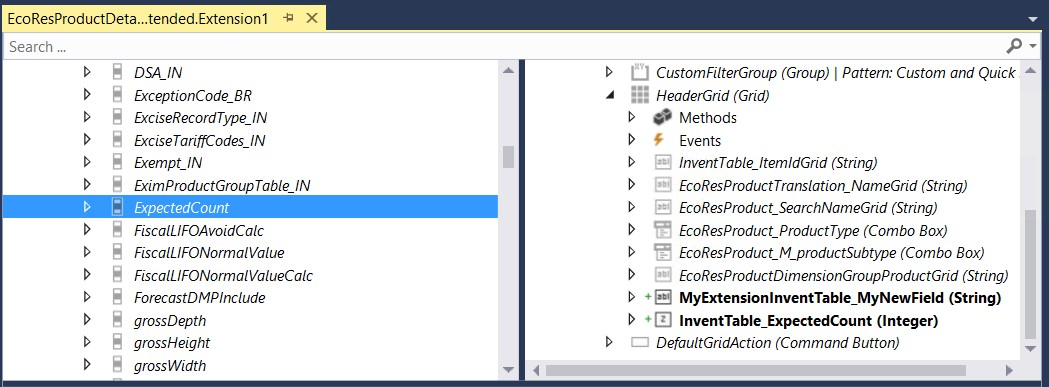Click the HeaderGrid grid icon
The image size is (1049, 387).
pos(640,95)
